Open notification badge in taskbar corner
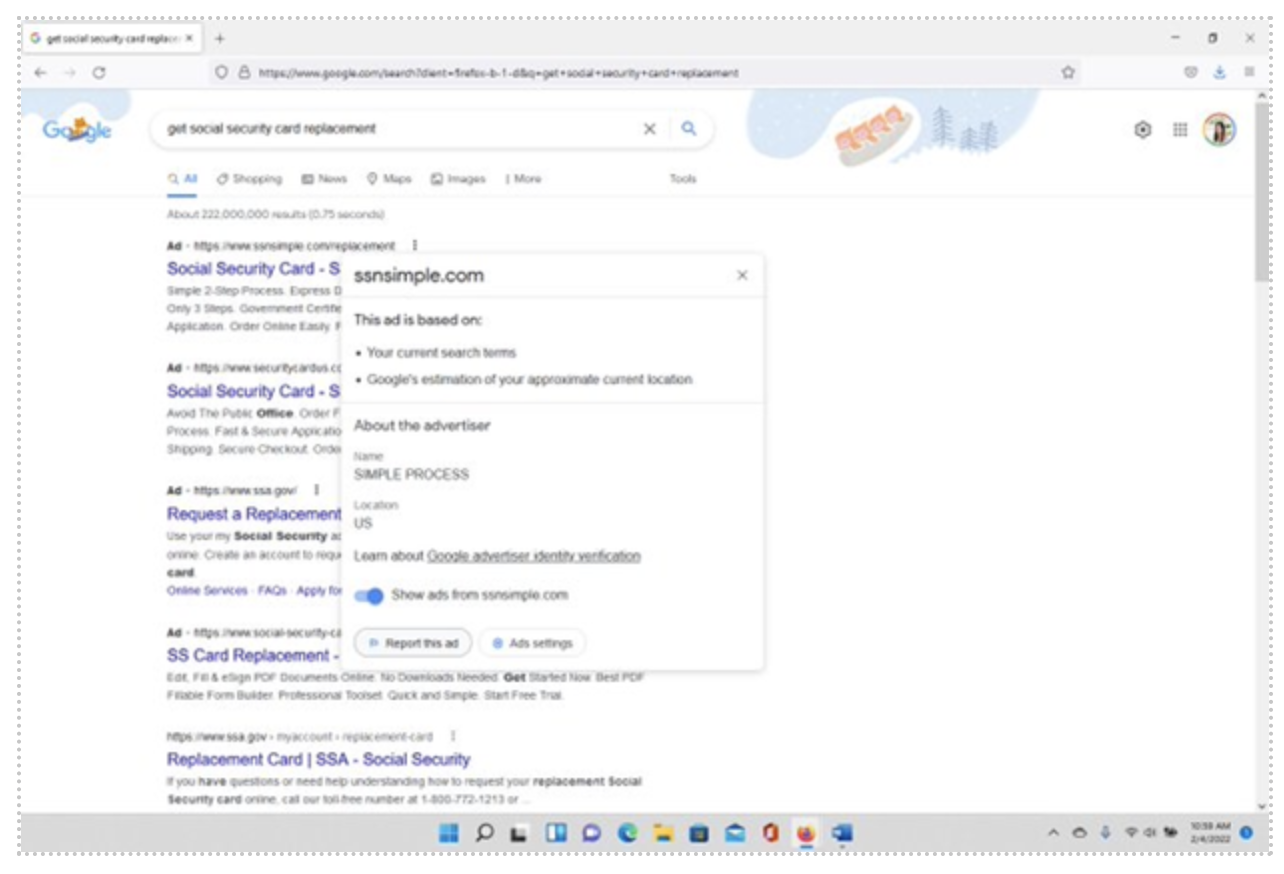Viewport: 1284px width, 874px height. (1246, 833)
